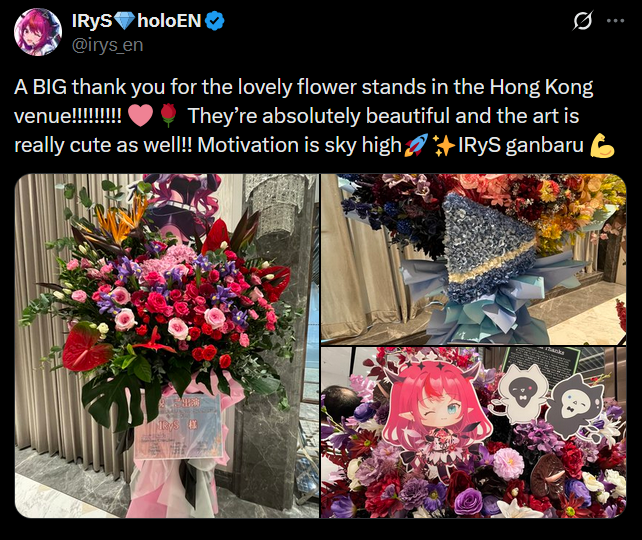Click the rocket emoji after sky high
Image resolution: width=642 pixels, height=540 pixels.
(416, 145)
